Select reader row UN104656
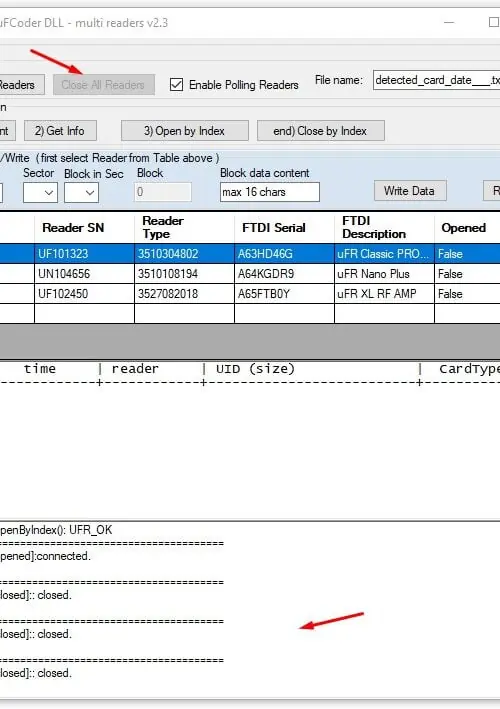 coord(250,274)
